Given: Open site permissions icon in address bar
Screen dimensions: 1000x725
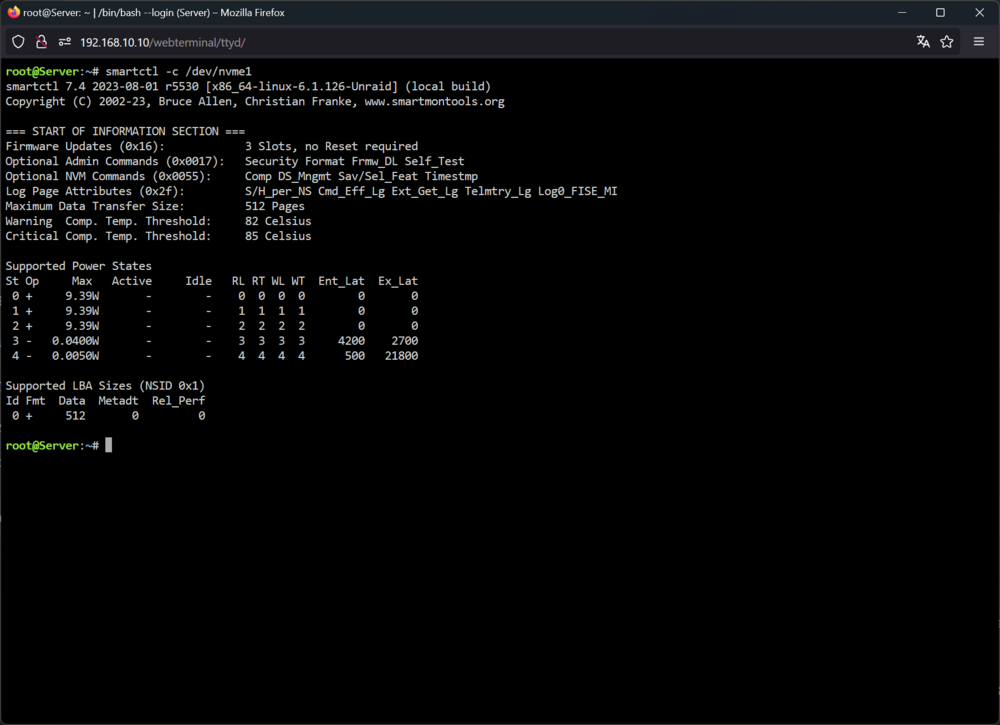Looking at the screenshot, I should click(64, 42).
